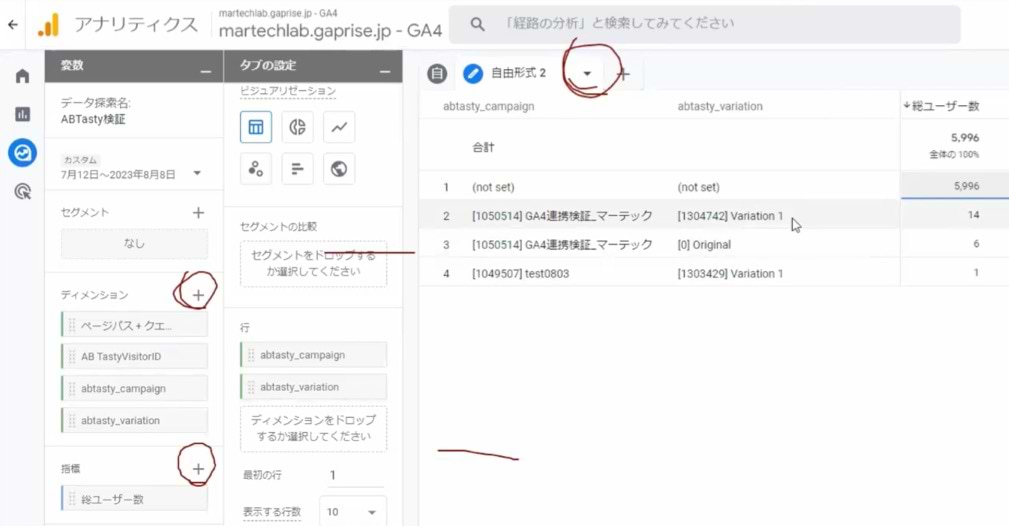Click [1049507] test0803 cell
This screenshot has width=1009, height=528.
tap(521, 274)
